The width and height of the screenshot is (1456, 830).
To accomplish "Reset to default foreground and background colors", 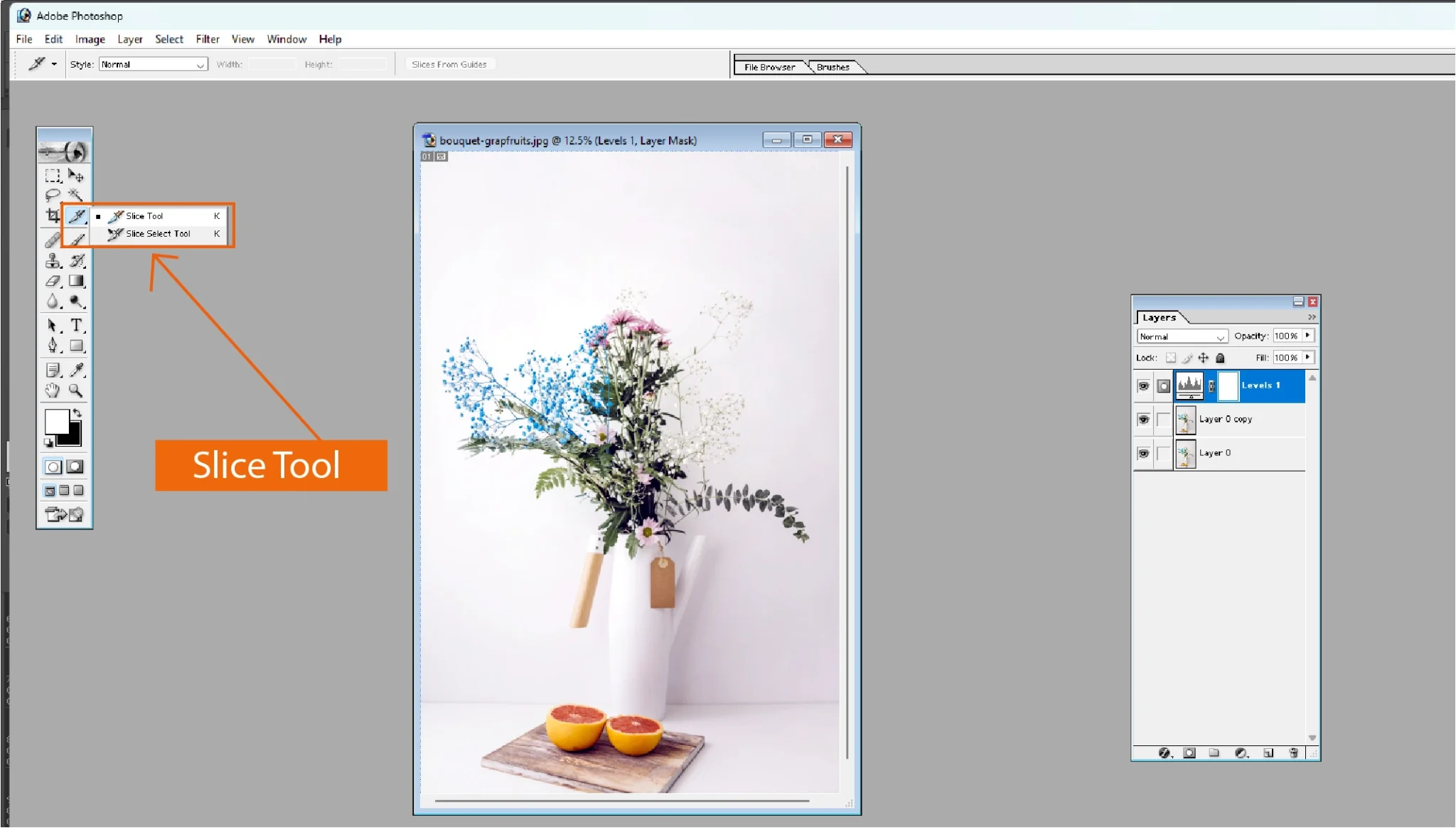I will 48,442.
